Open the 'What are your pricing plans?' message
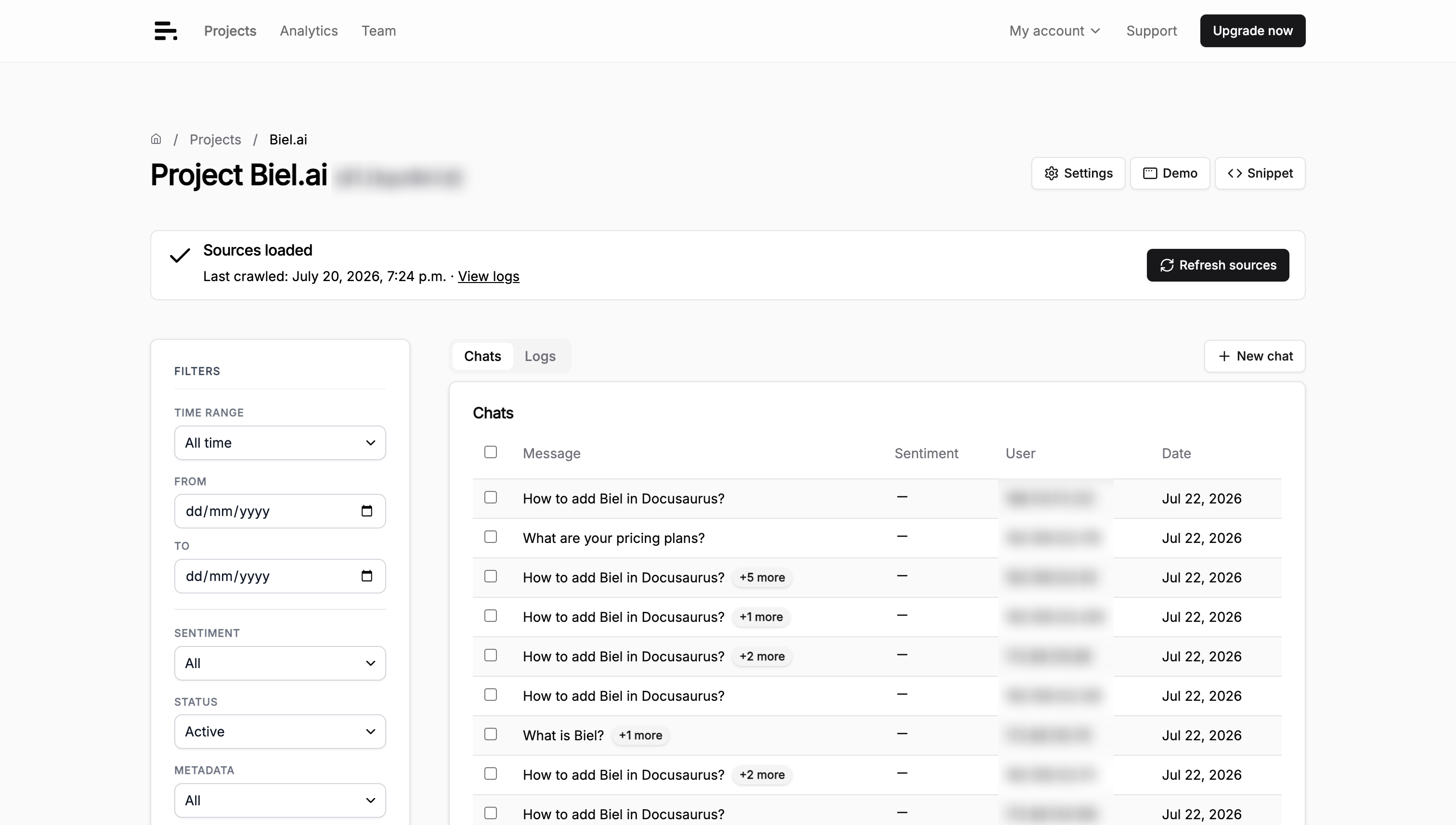1456x825 pixels. [614, 538]
